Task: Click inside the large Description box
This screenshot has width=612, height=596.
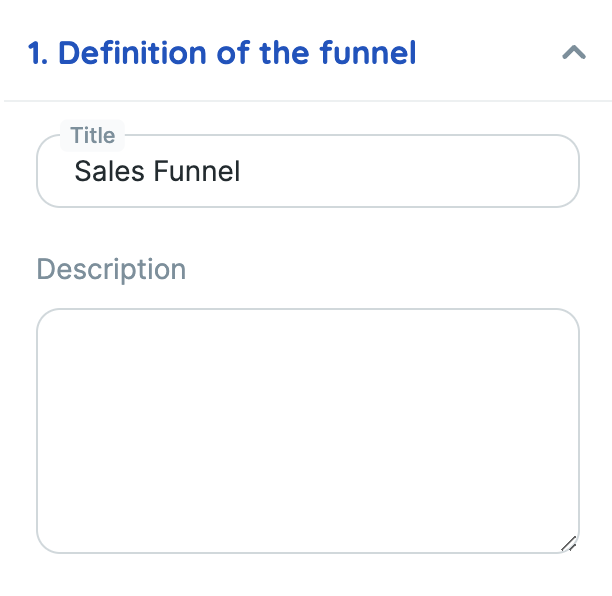Action: [308, 431]
